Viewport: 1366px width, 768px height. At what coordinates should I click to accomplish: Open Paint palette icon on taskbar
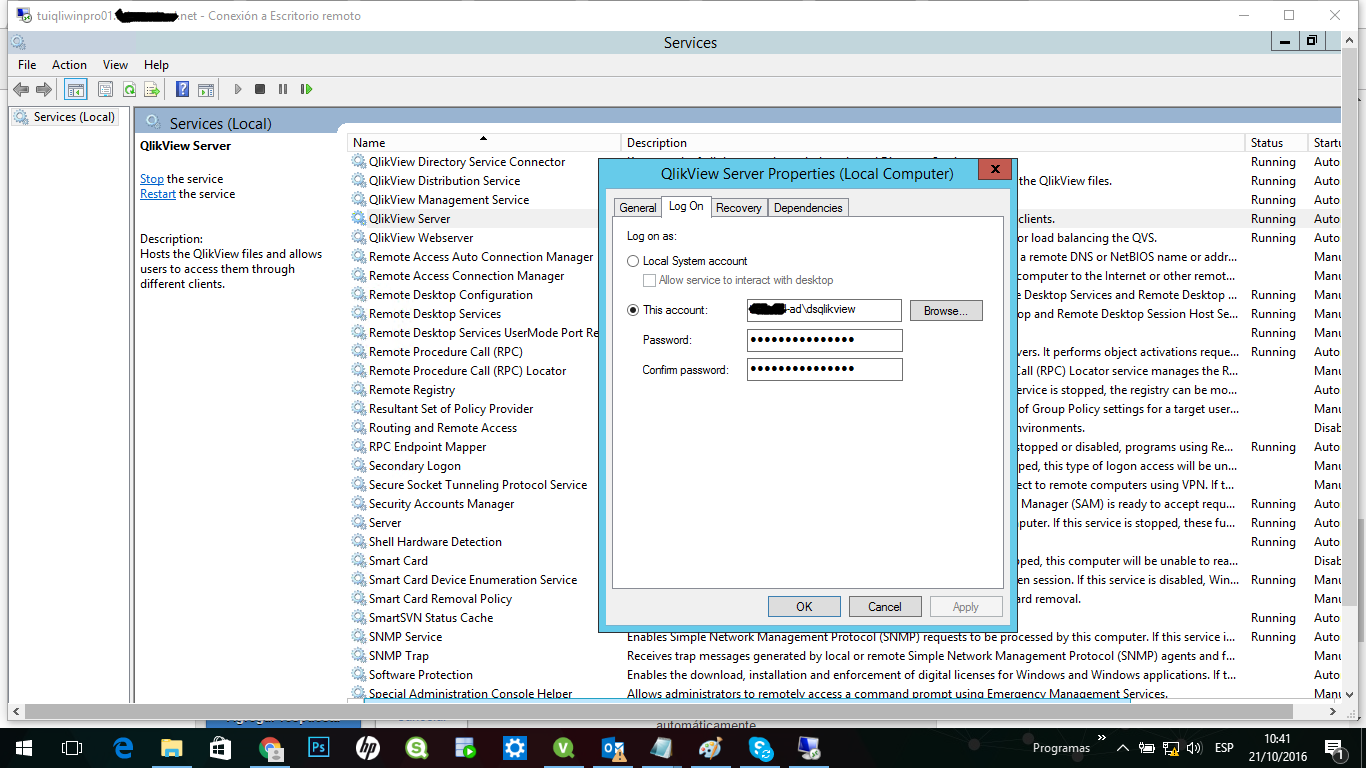click(x=711, y=748)
